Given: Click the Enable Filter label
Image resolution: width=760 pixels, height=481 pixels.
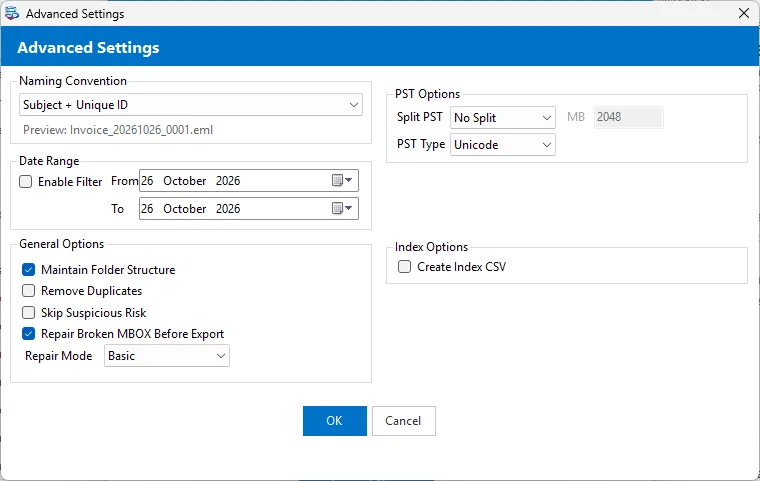Looking at the screenshot, I should (70, 182).
